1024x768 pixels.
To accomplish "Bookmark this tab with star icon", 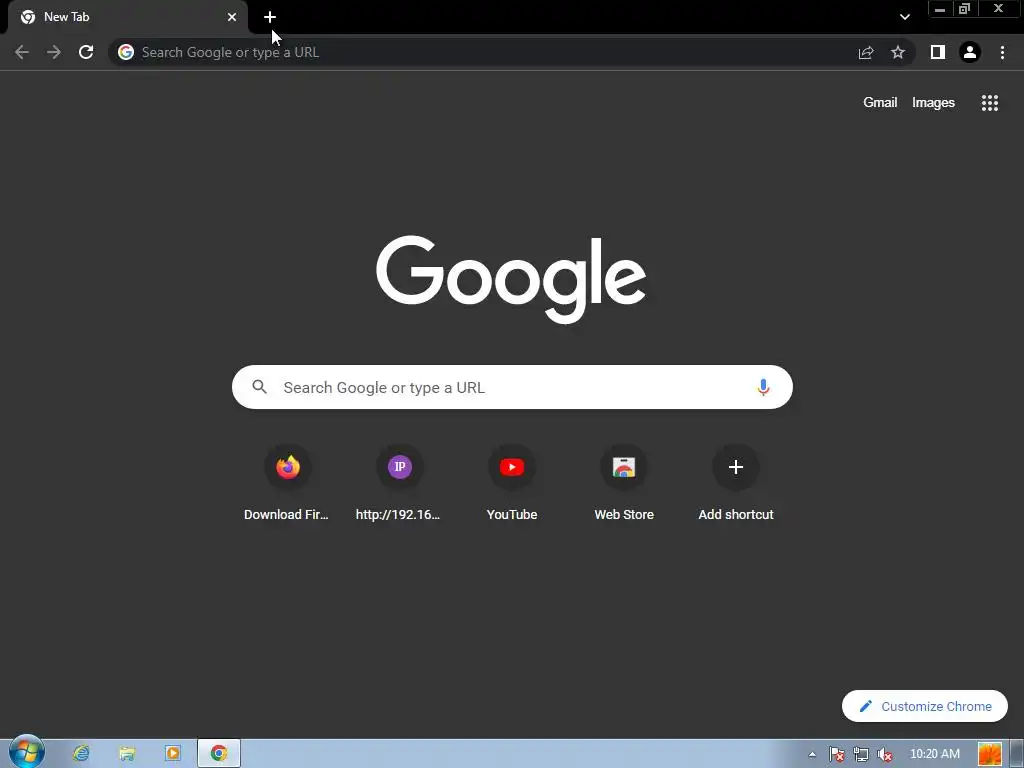I will coord(898,52).
